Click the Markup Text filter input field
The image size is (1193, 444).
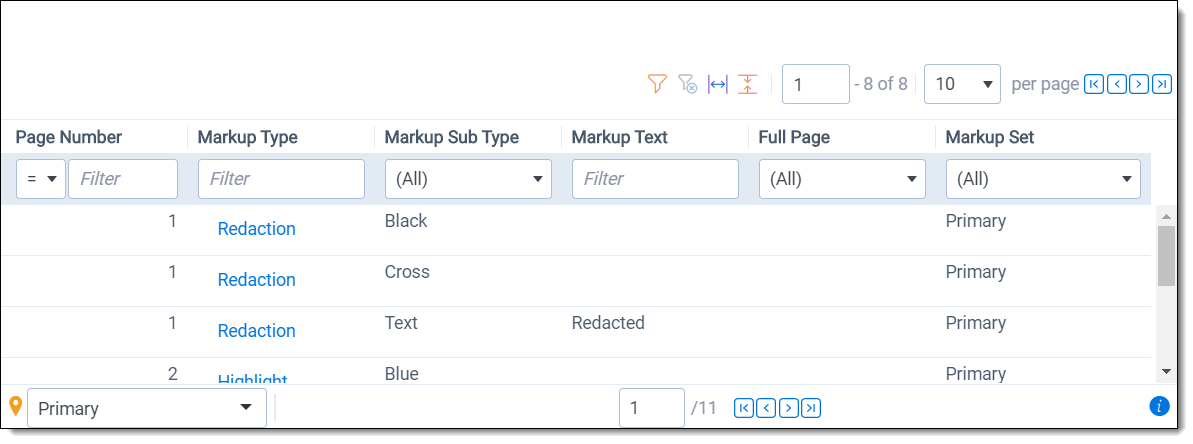pyautogui.click(x=655, y=179)
